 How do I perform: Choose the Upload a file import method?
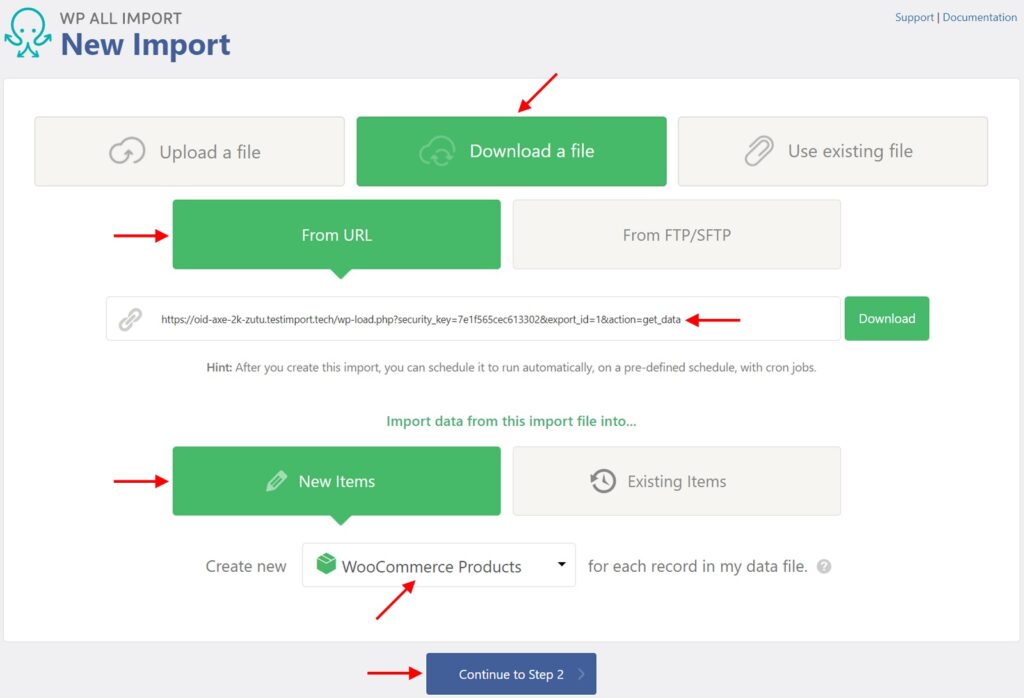(189, 151)
